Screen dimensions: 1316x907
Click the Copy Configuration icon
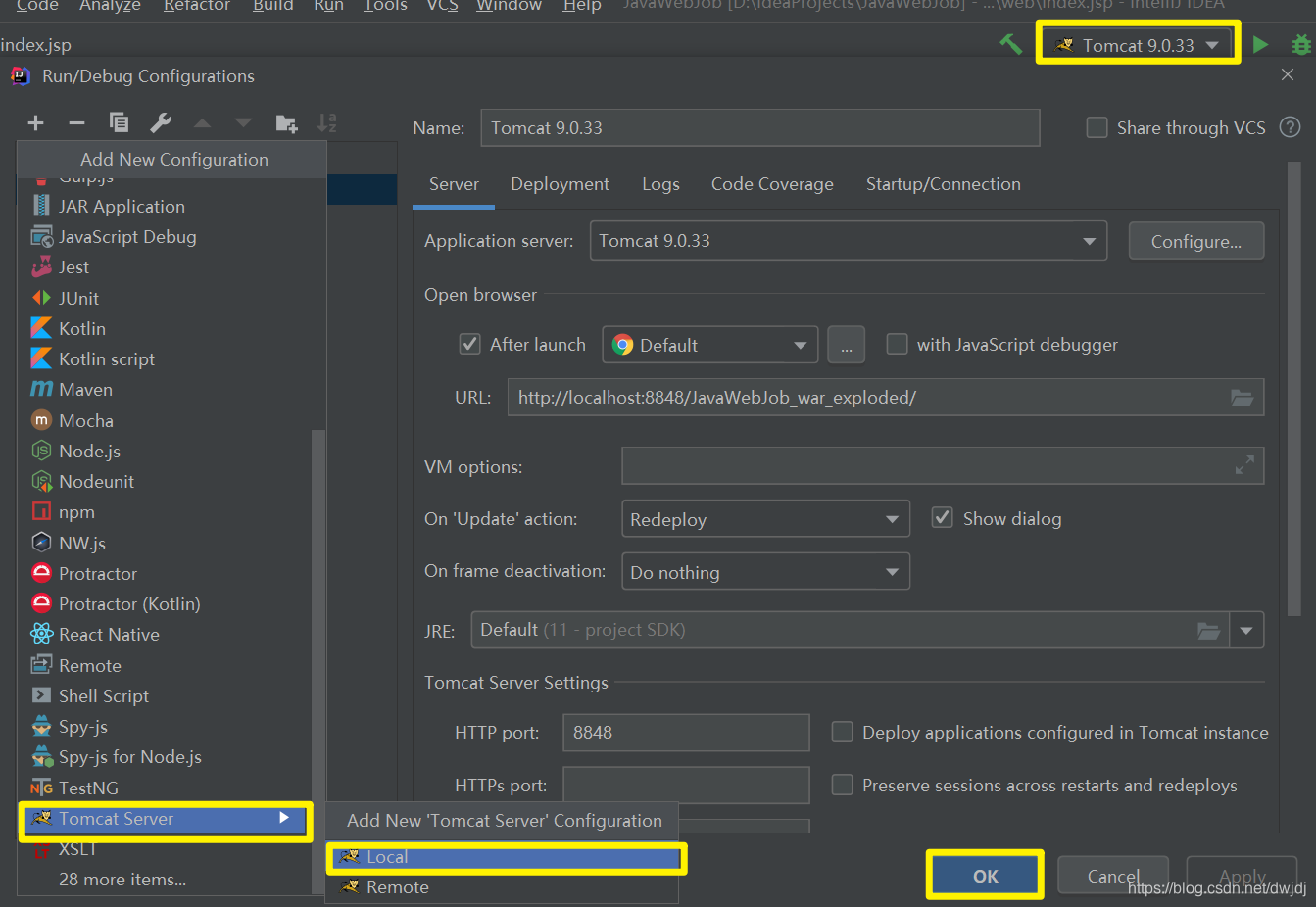[119, 122]
